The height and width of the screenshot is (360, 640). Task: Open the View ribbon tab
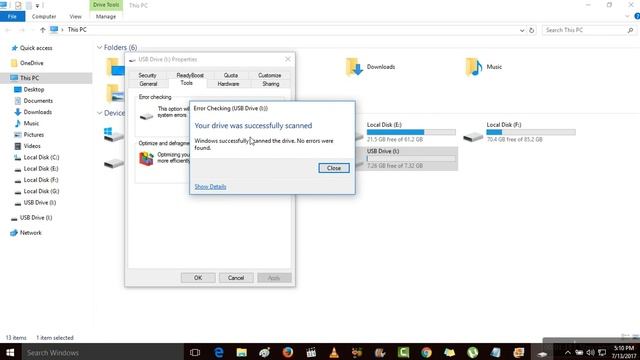tap(75, 16)
